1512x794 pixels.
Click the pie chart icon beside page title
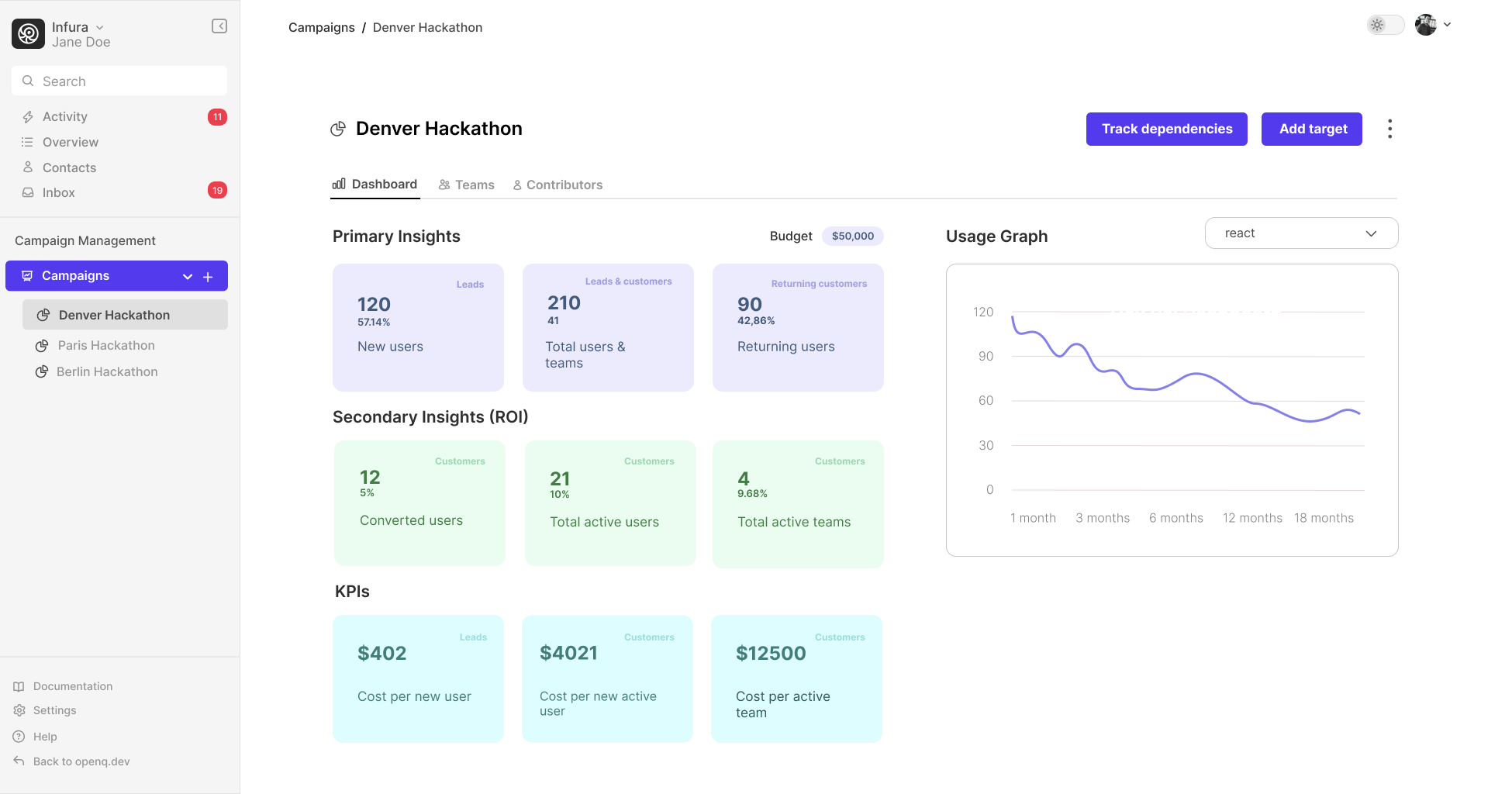[x=338, y=129]
